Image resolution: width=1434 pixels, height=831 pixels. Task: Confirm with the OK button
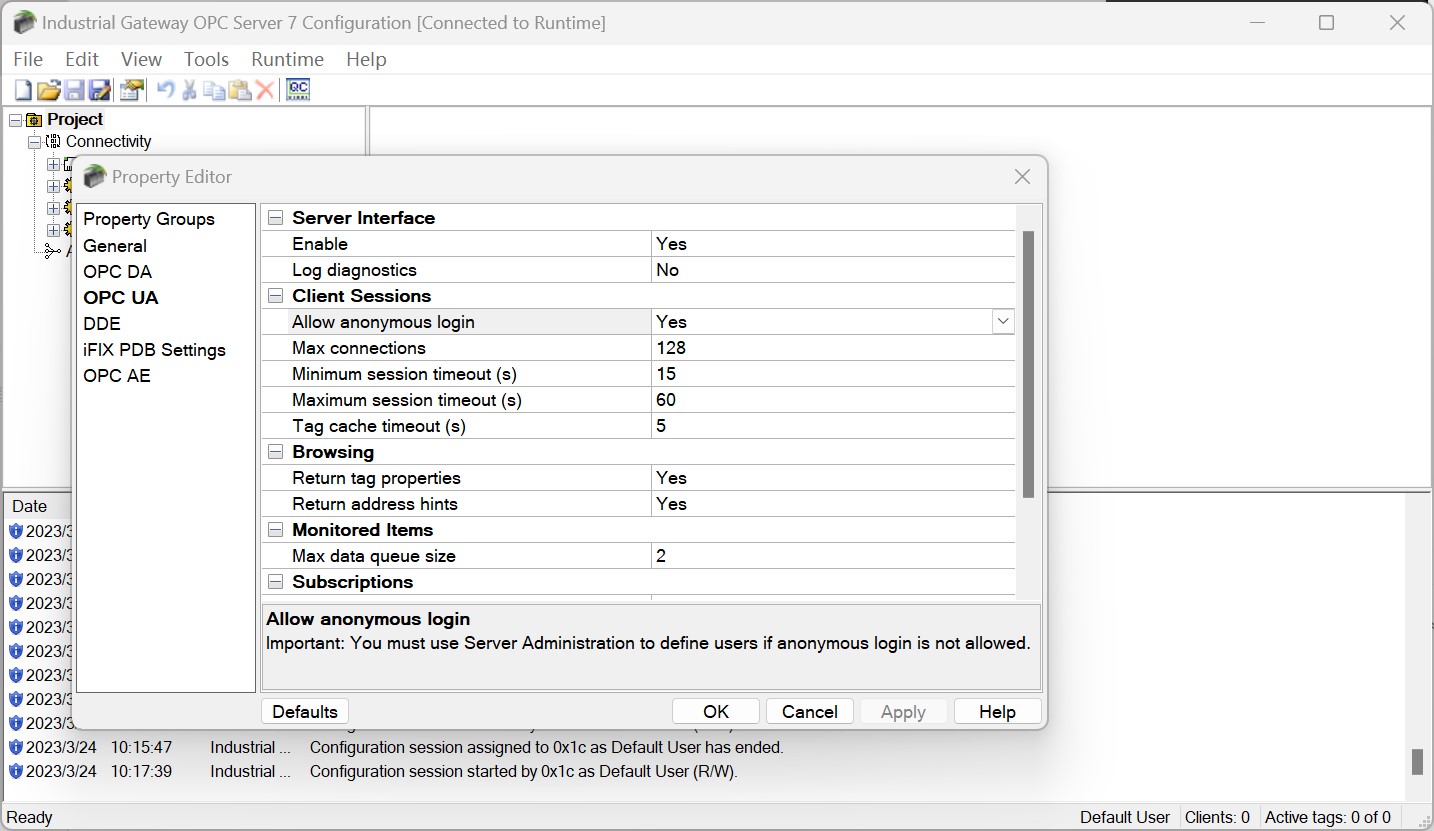coord(716,712)
